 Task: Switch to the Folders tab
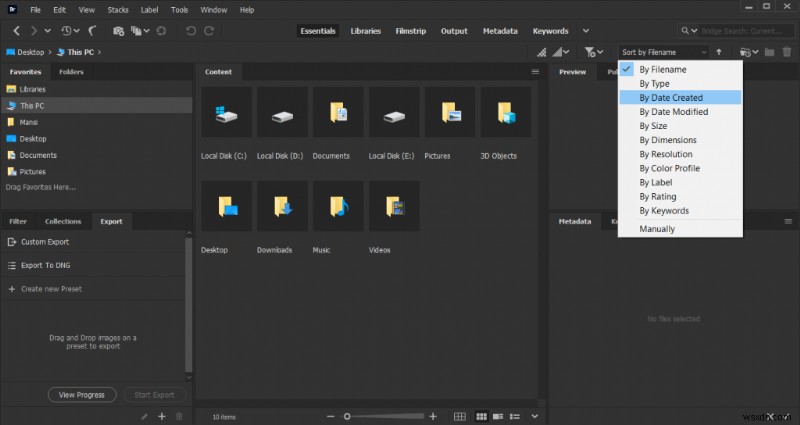tap(71, 72)
